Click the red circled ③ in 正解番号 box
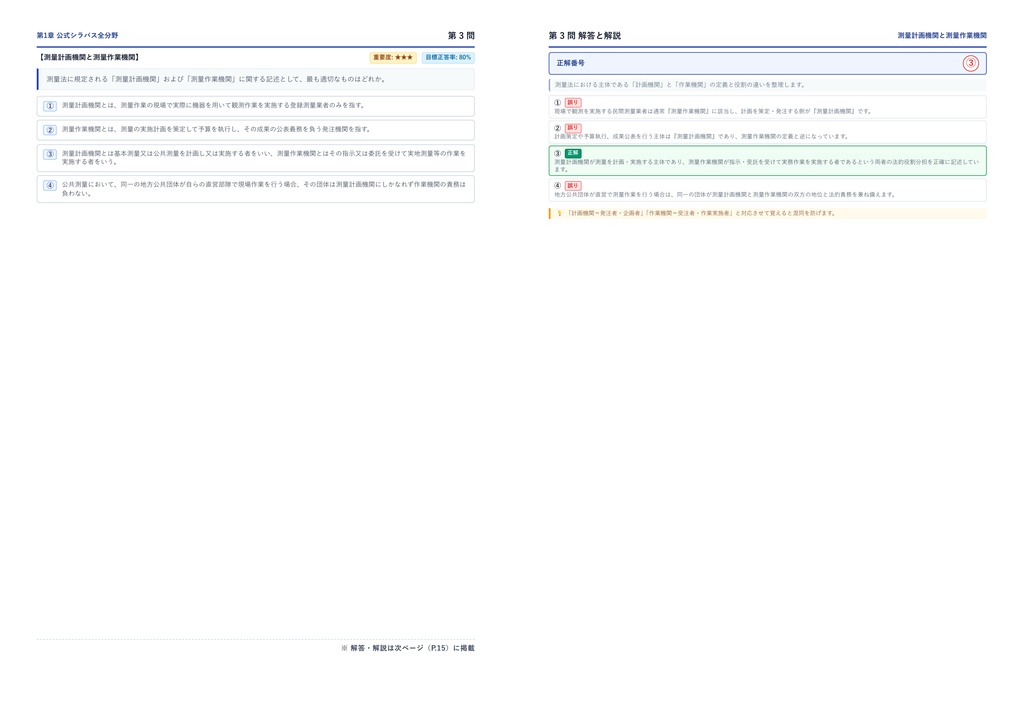The width and height of the screenshot is (1024, 724). [970, 63]
